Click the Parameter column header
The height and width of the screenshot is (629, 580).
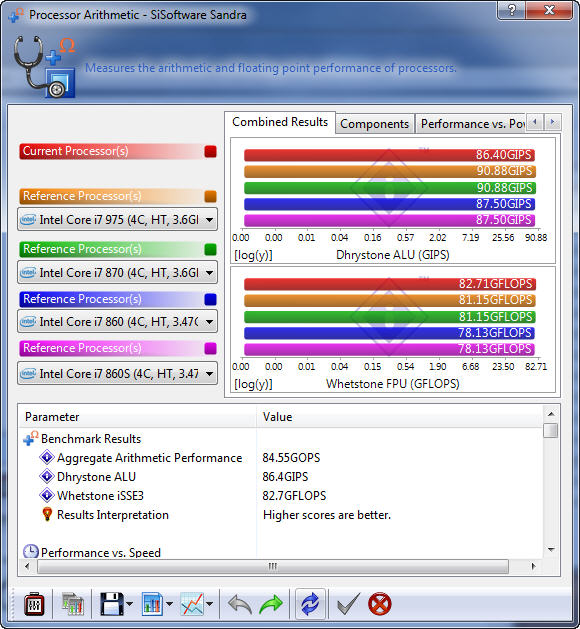[138, 417]
